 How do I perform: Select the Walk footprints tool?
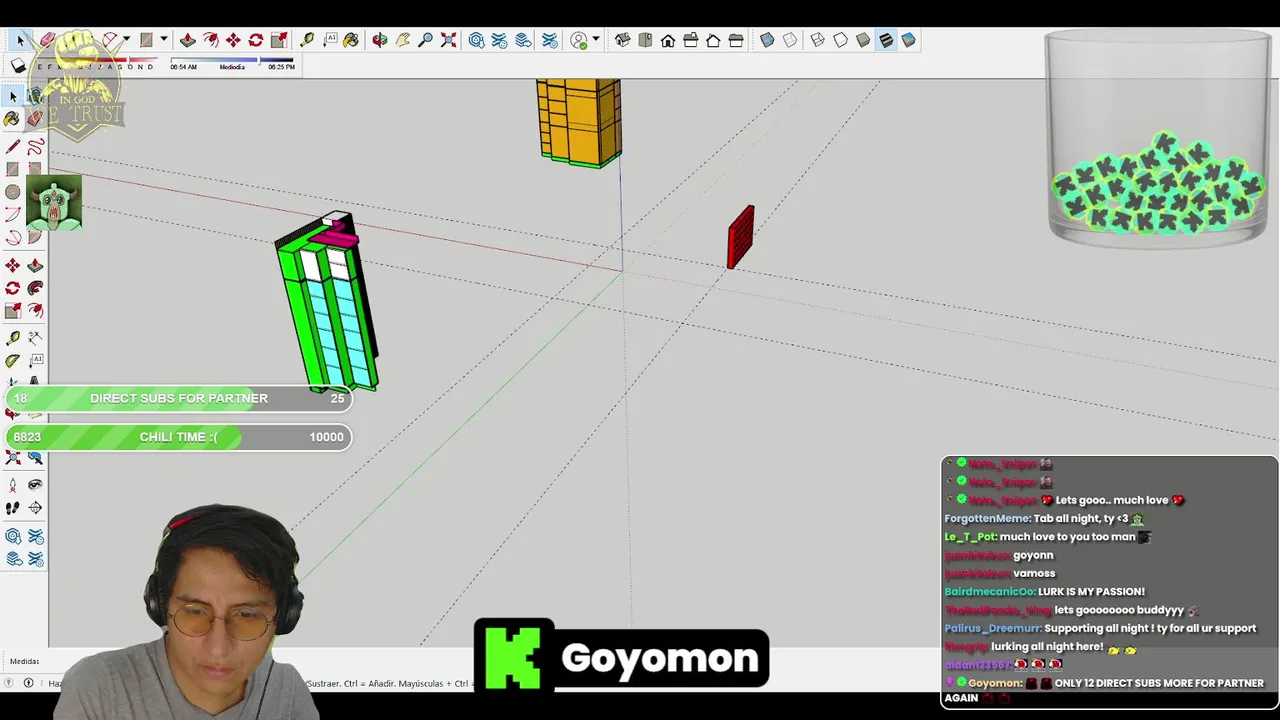click(x=13, y=509)
